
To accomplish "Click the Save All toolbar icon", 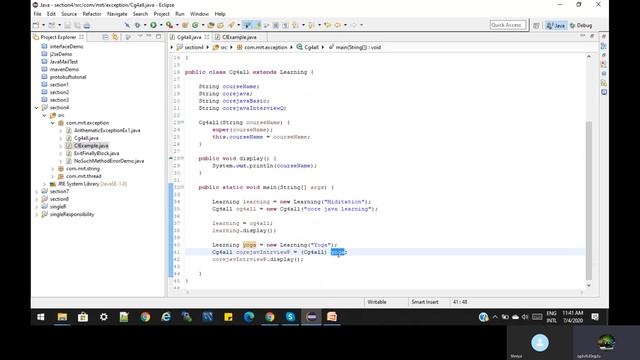I will (77, 25).
